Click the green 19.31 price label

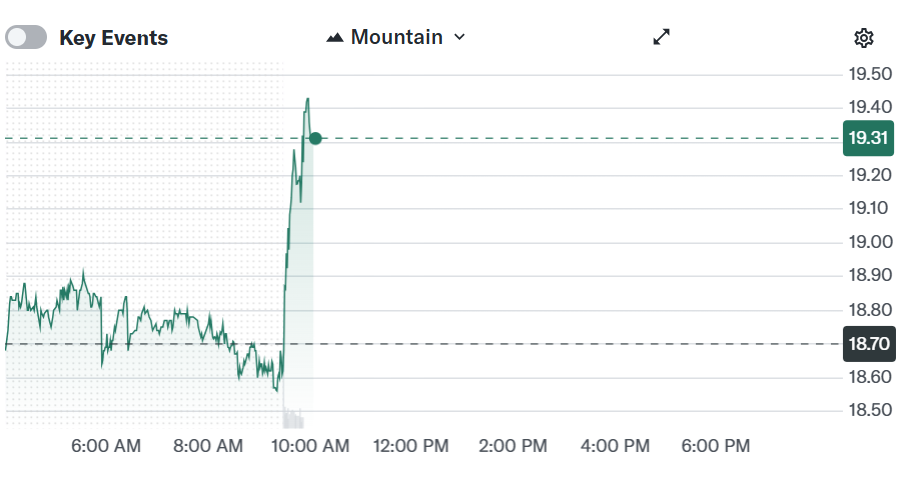click(868, 138)
